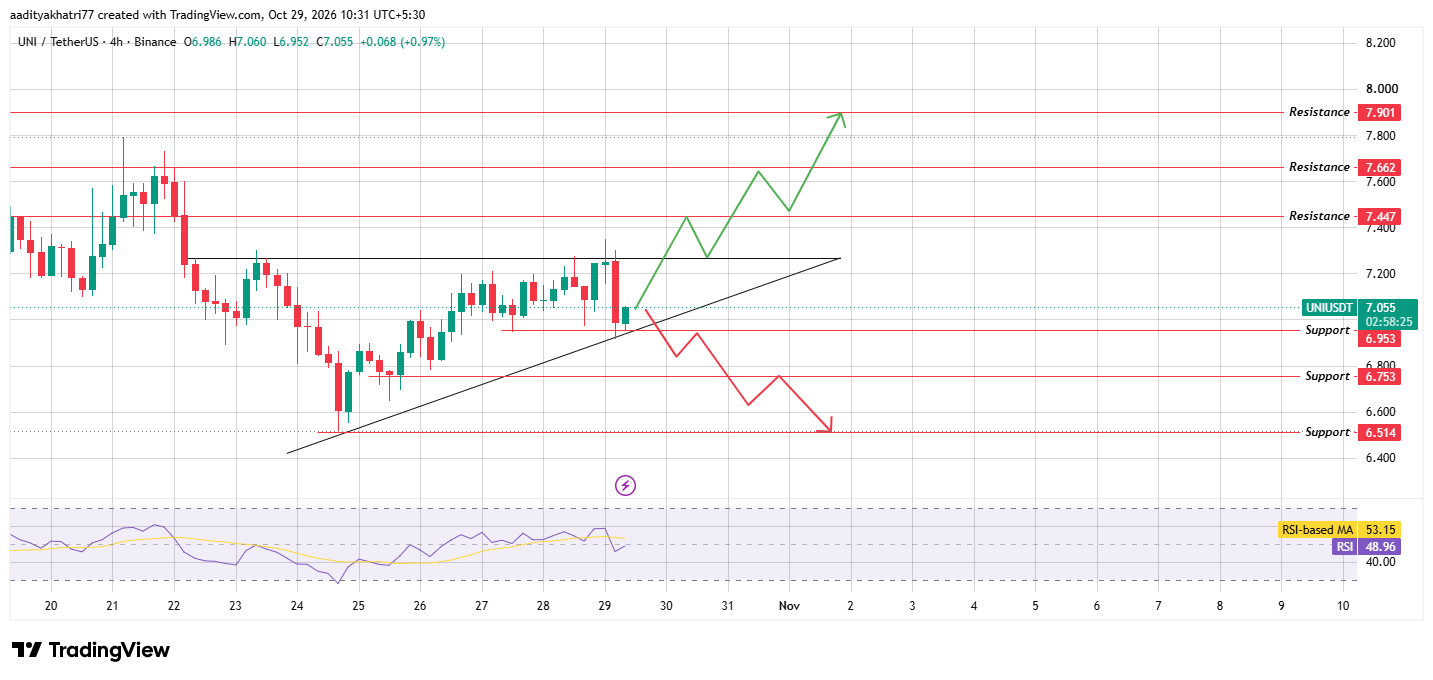Image resolution: width=1433 pixels, height=680 pixels.
Task: Click the Support text label beside 6.514
Action: (1327, 432)
